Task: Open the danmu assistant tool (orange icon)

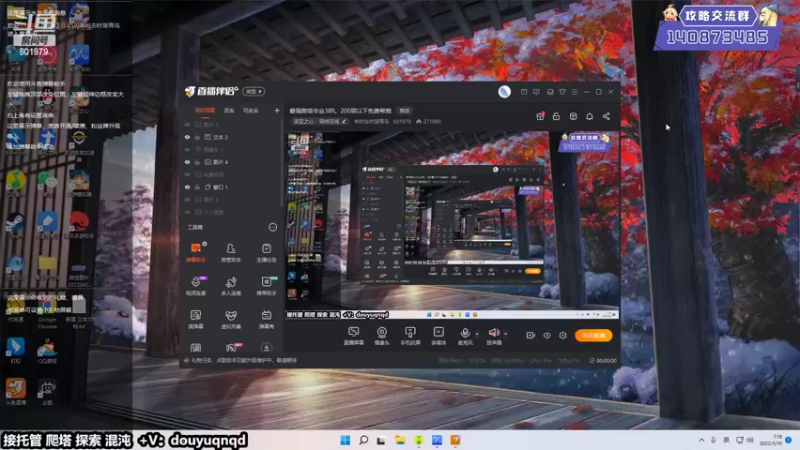Action: point(195,252)
